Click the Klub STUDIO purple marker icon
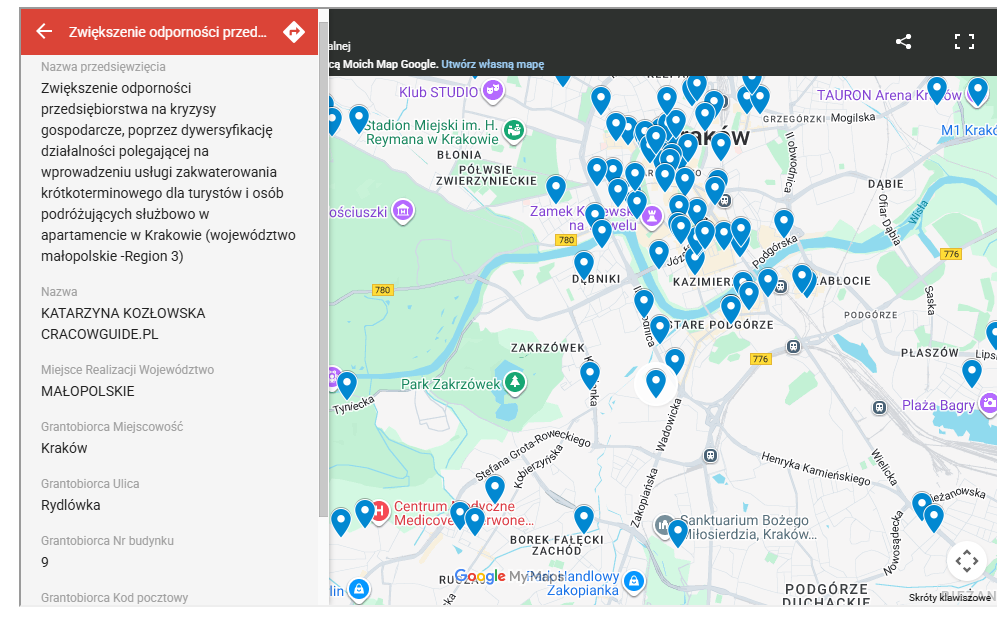 tap(492, 92)
